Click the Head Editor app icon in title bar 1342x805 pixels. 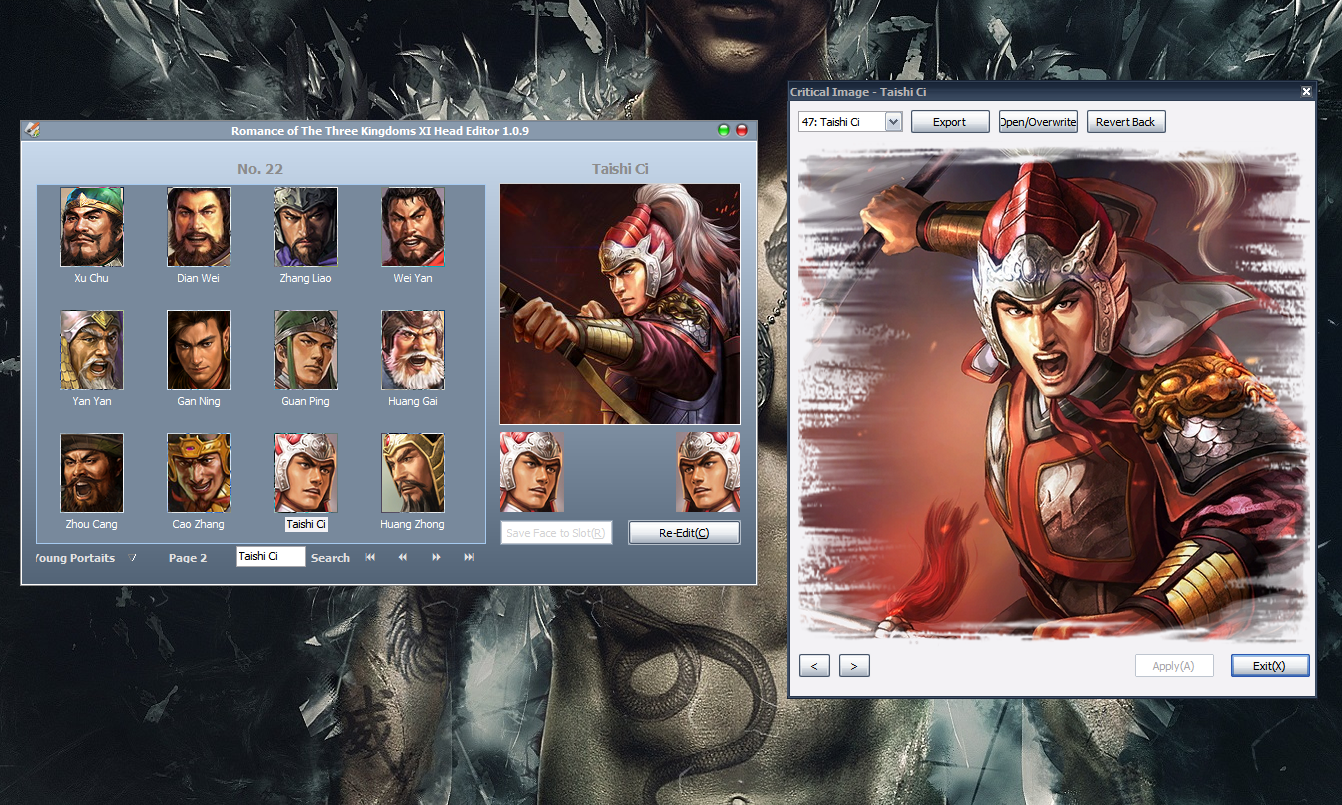[x=32, y=130]
